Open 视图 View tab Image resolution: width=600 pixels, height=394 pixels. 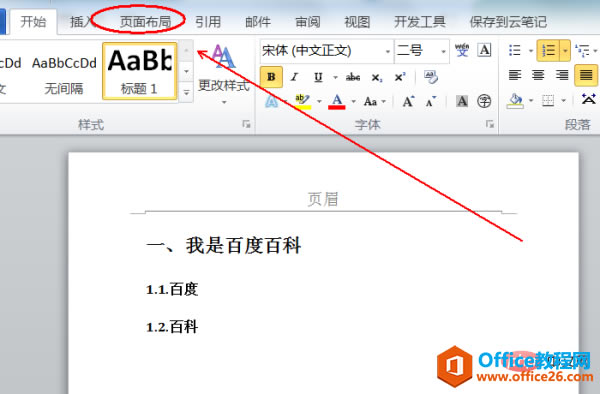pos(357,22)
